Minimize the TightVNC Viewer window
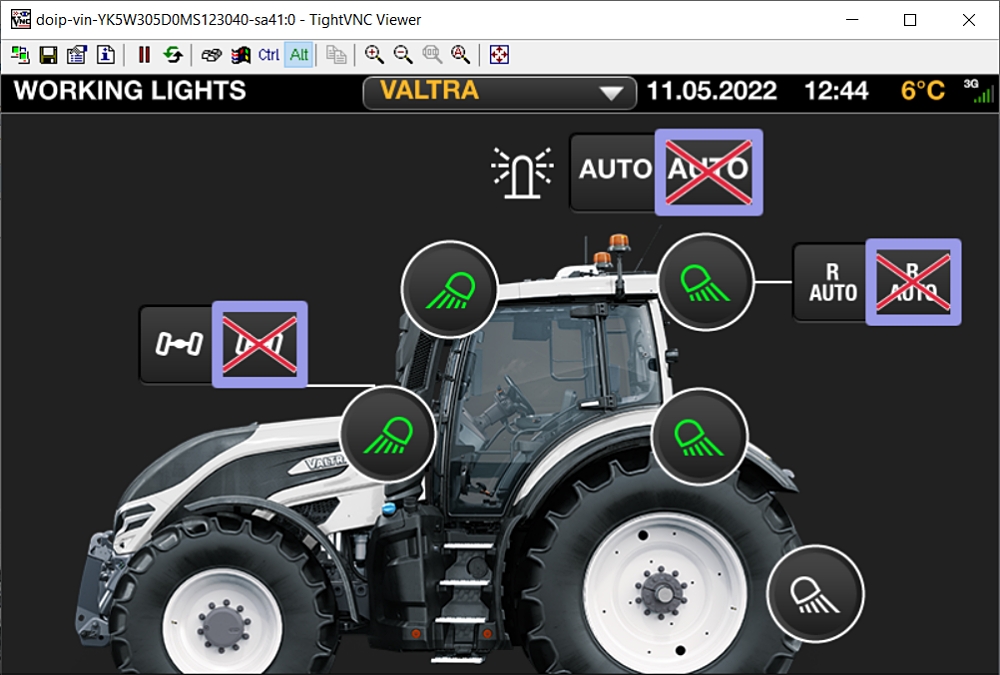This screenshot has width=1000, height=675. (x=852, y=20)
